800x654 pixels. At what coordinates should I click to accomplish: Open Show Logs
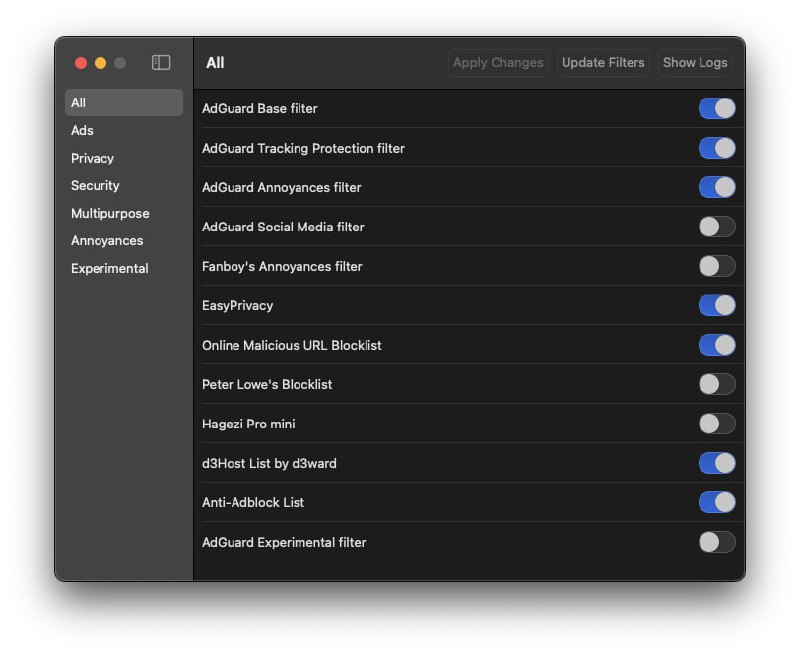(x=695, y=63)
